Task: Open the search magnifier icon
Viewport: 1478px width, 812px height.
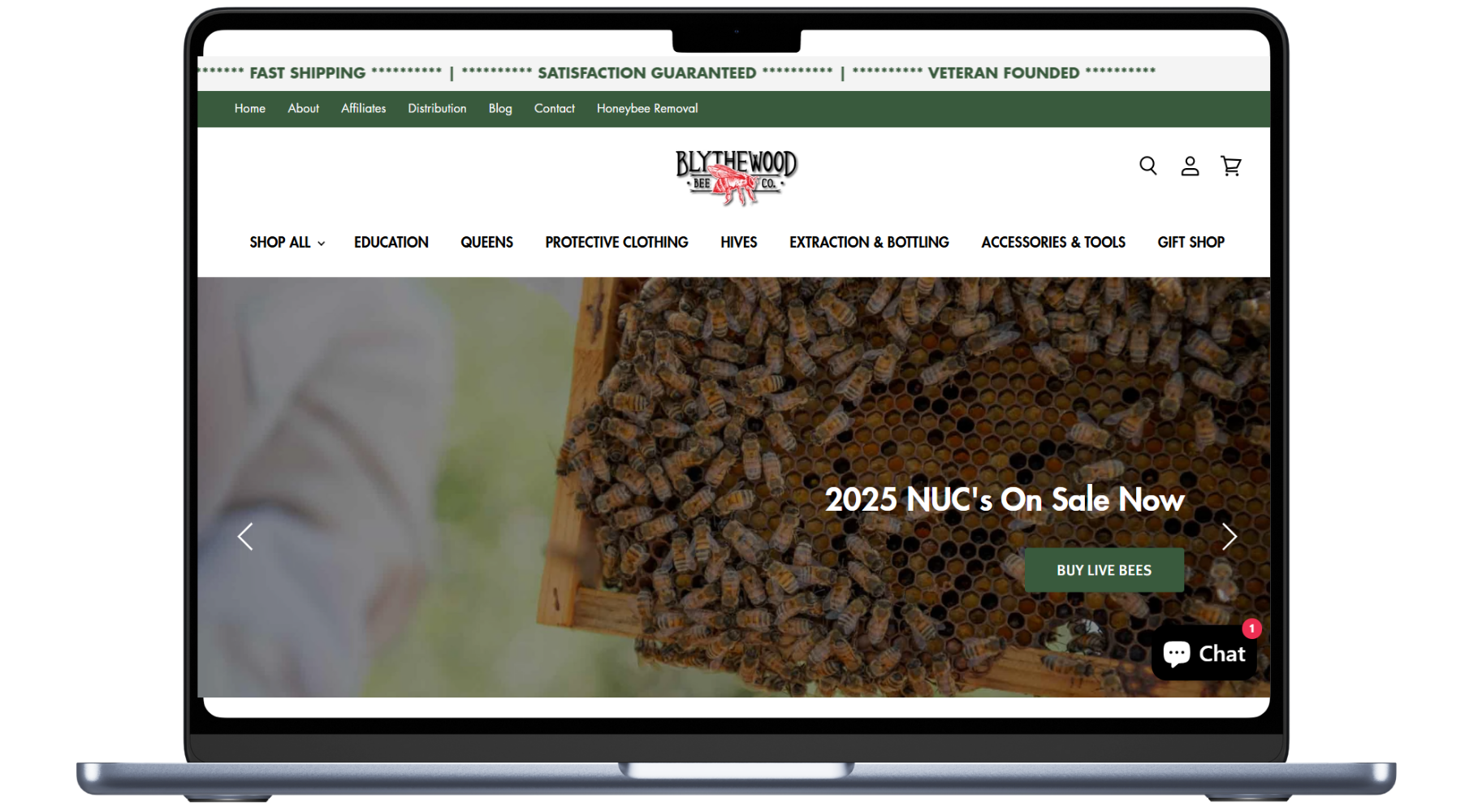Action: [x=1147, y=166]
